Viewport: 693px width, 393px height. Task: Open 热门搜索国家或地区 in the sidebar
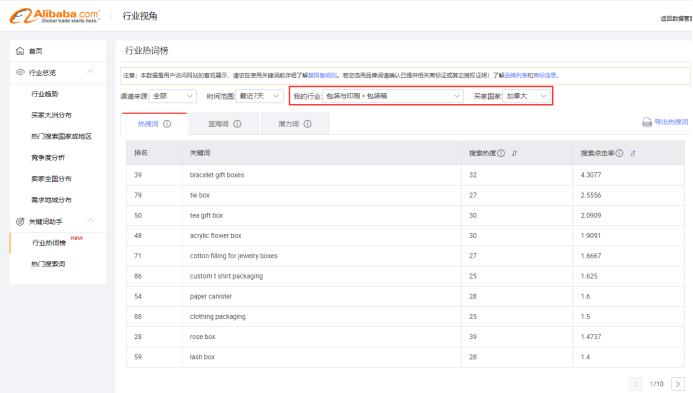pos(61,136)
